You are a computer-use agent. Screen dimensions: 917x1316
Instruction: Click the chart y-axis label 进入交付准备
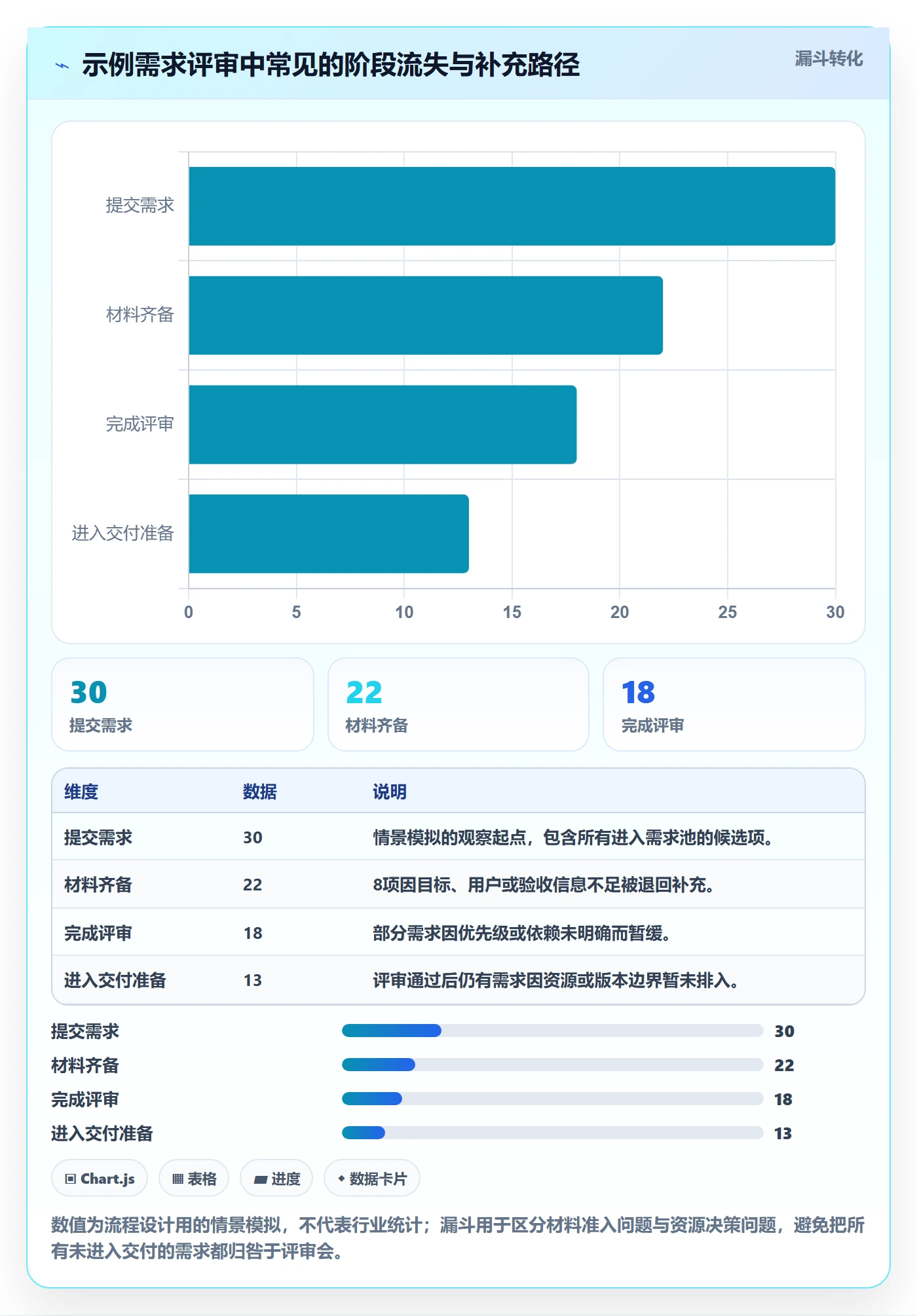123,534
